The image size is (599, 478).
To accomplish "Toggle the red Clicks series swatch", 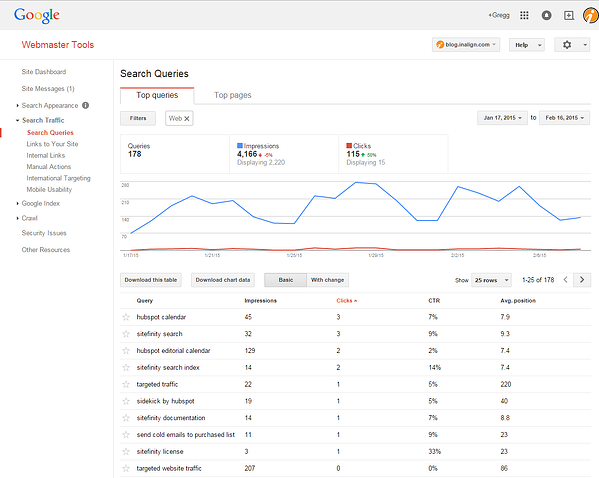I will click(x=349, y=146).
